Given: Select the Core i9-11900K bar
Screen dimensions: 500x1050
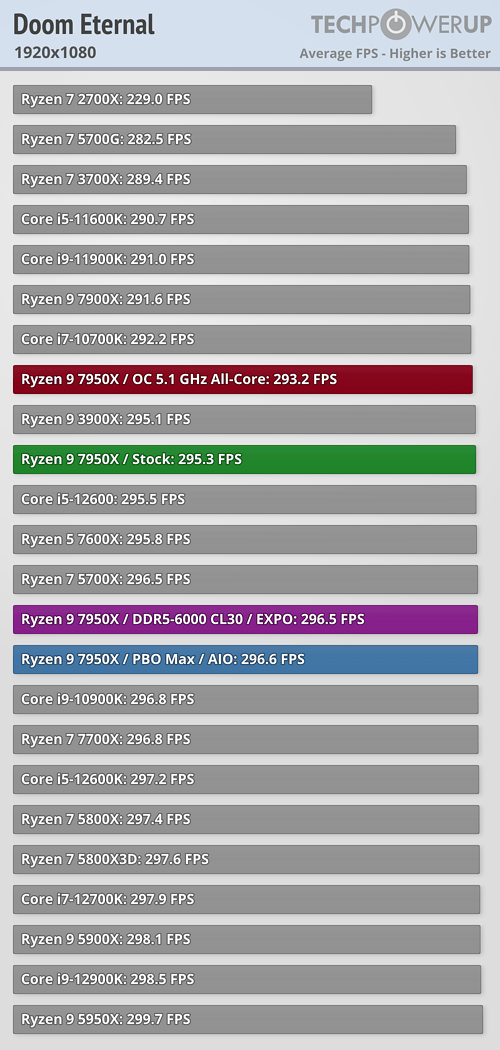Looking at the screenshot, I should click(241, 259).
